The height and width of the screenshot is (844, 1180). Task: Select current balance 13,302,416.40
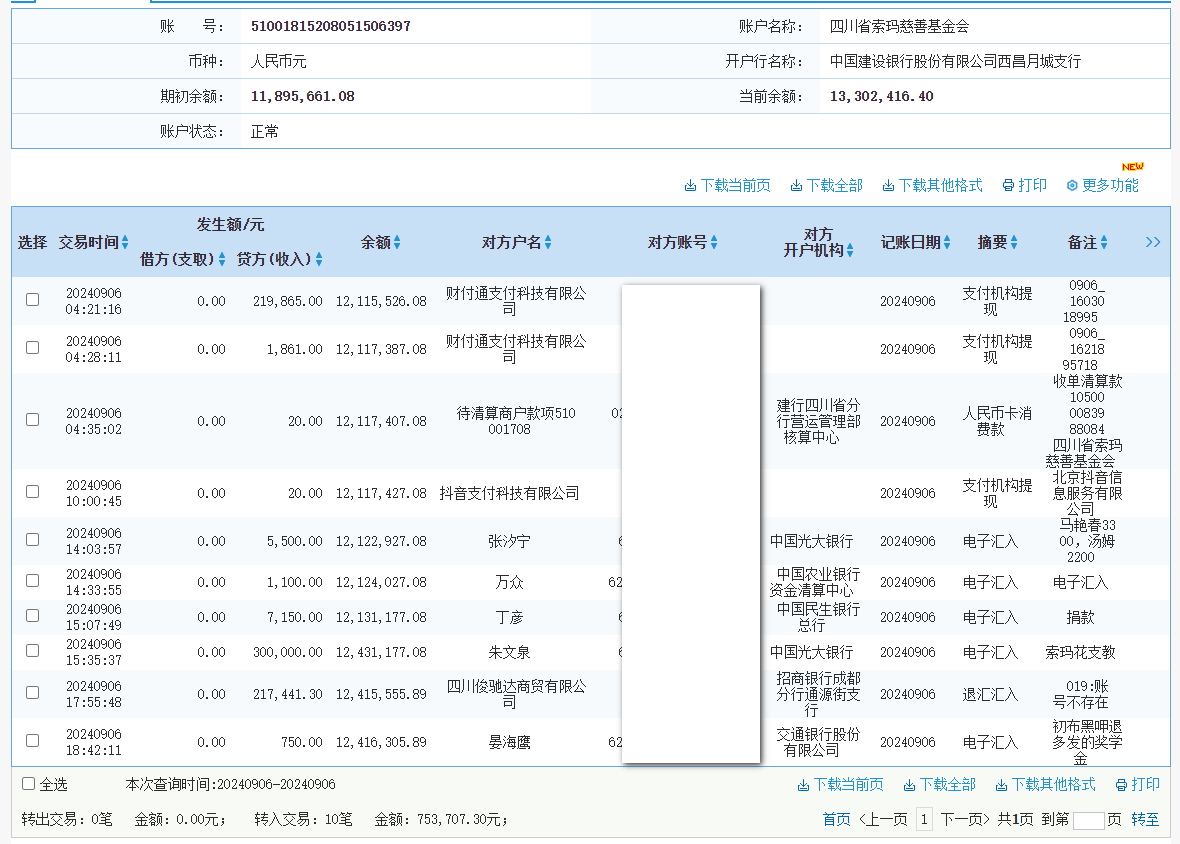click(x=881, y=96)
